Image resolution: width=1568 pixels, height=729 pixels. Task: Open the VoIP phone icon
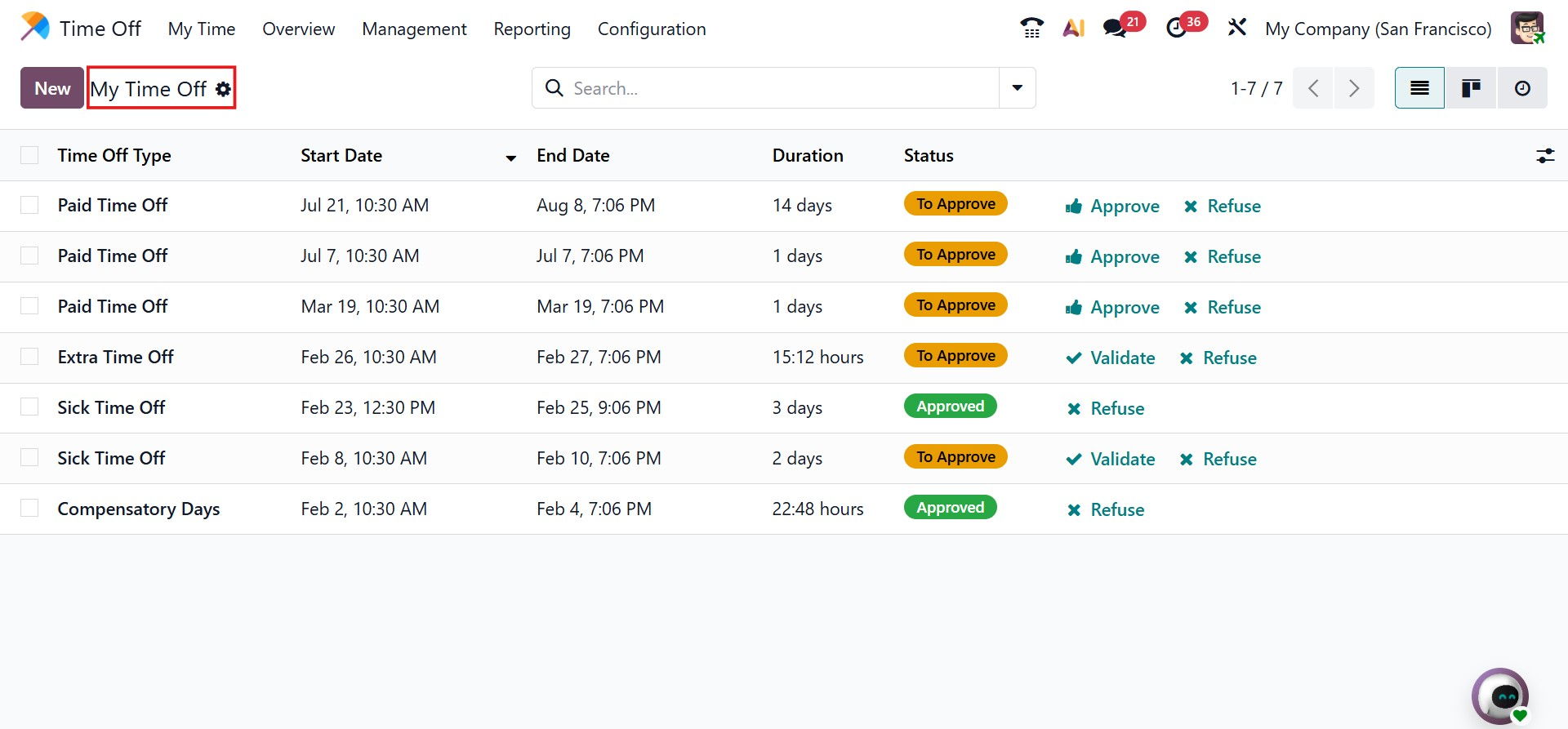1031,29
